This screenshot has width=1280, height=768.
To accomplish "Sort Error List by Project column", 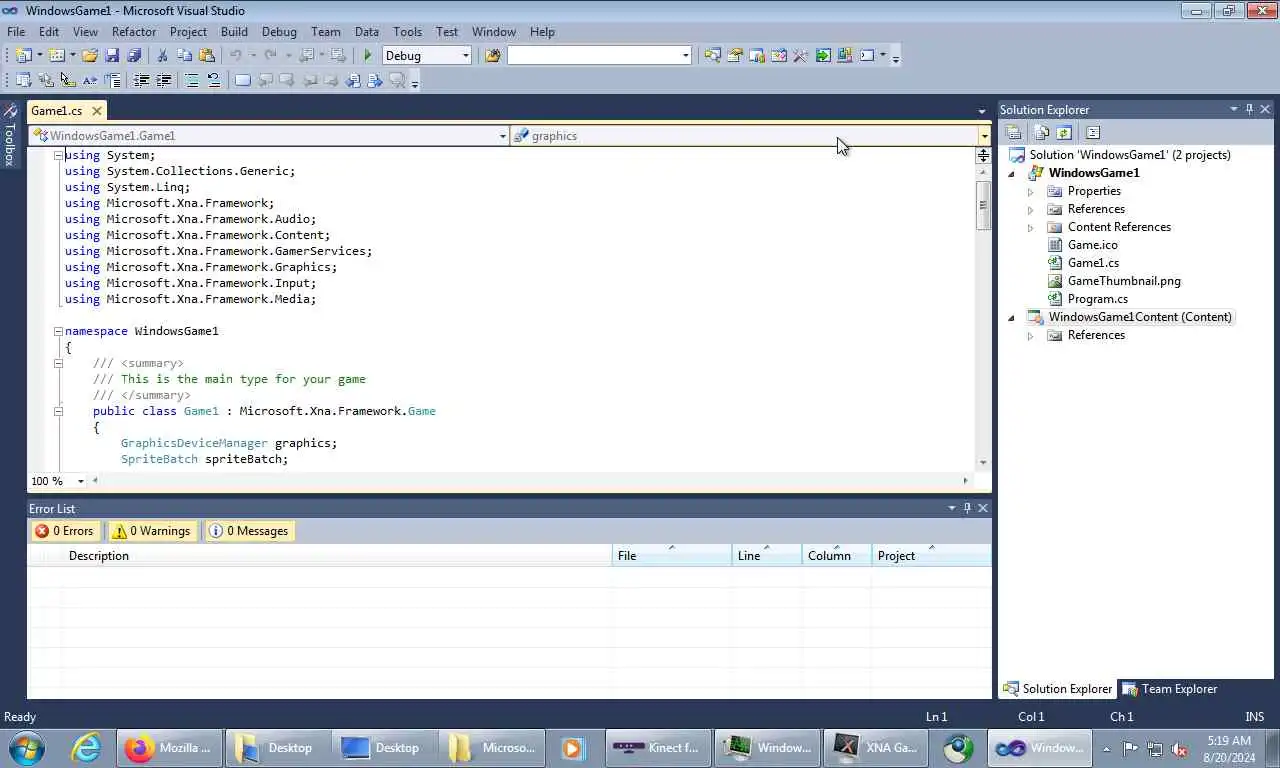I will pyautogui.click(x=931, y=556).
